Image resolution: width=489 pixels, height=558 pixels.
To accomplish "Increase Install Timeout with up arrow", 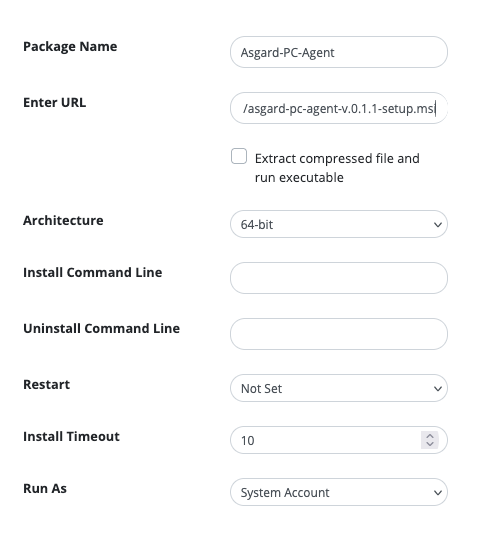I will pyautogui.click(x=430, y=436).
